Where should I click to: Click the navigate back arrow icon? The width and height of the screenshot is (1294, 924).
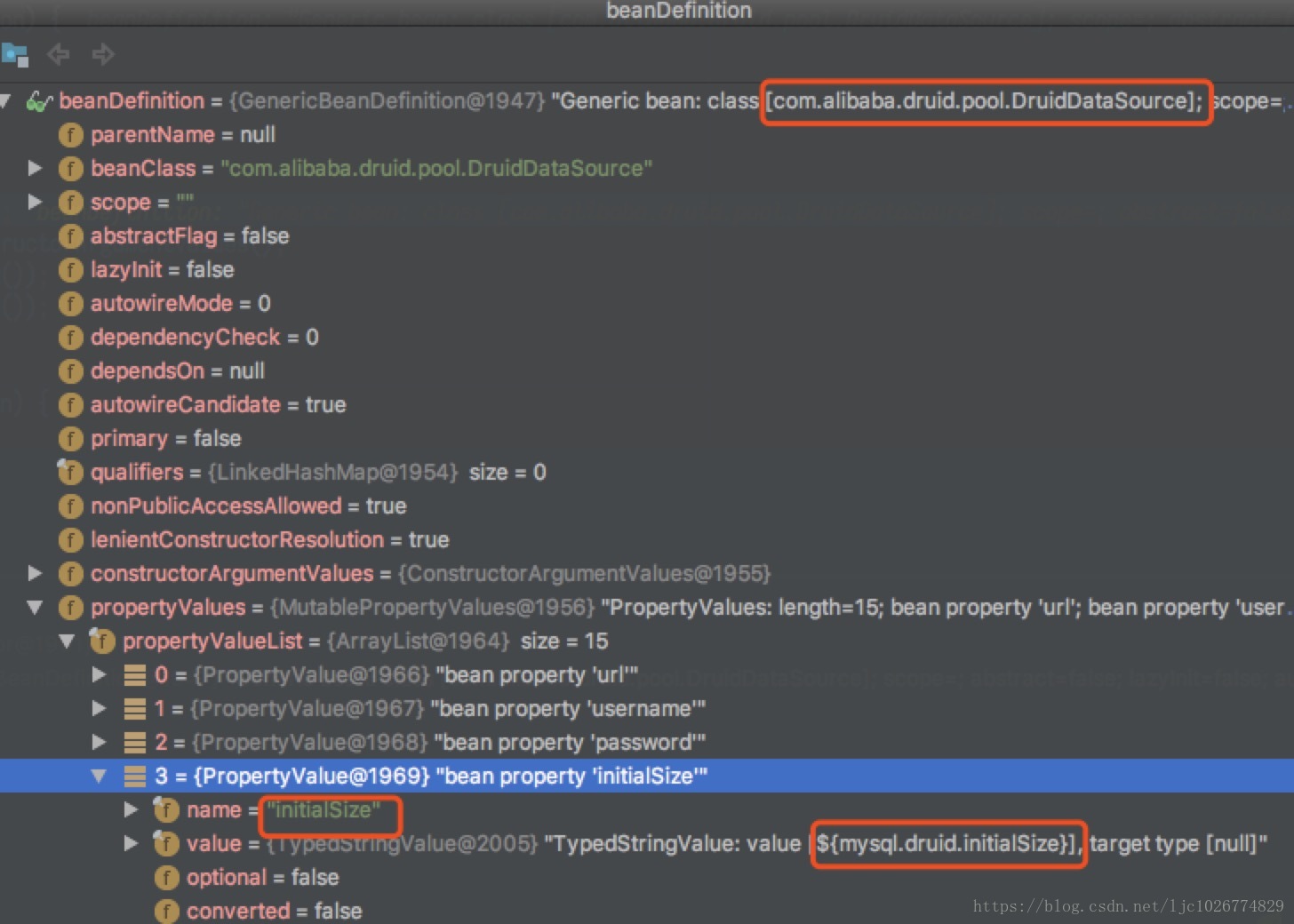coord(59,54)
